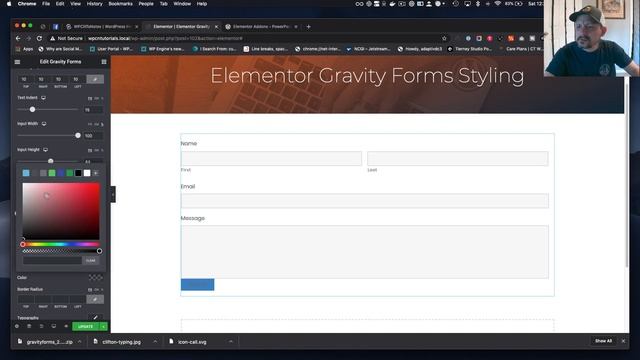Click the Last name input in form

pyautogui.click(x=458, y=158)
